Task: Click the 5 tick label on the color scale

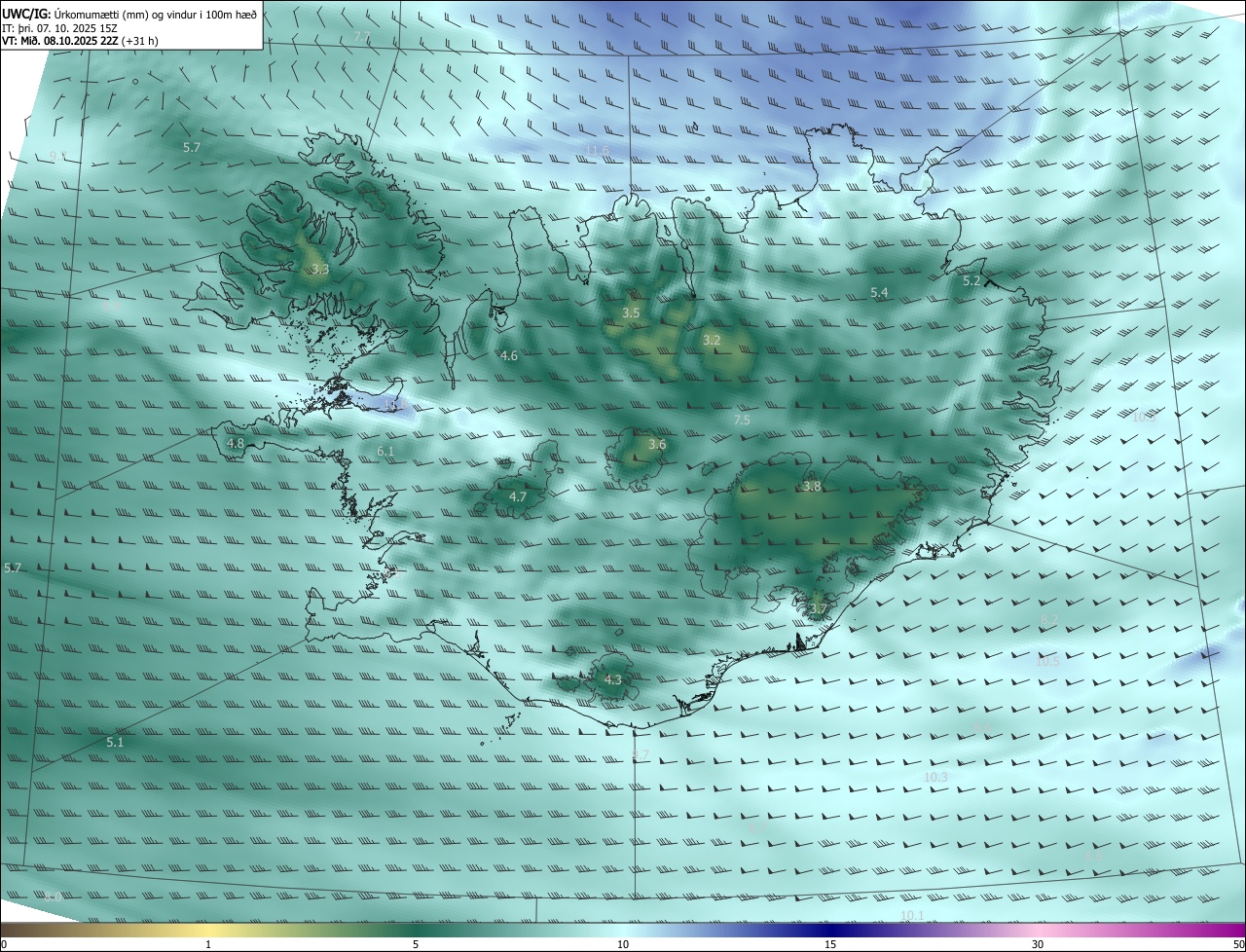Action: (416, 944)
